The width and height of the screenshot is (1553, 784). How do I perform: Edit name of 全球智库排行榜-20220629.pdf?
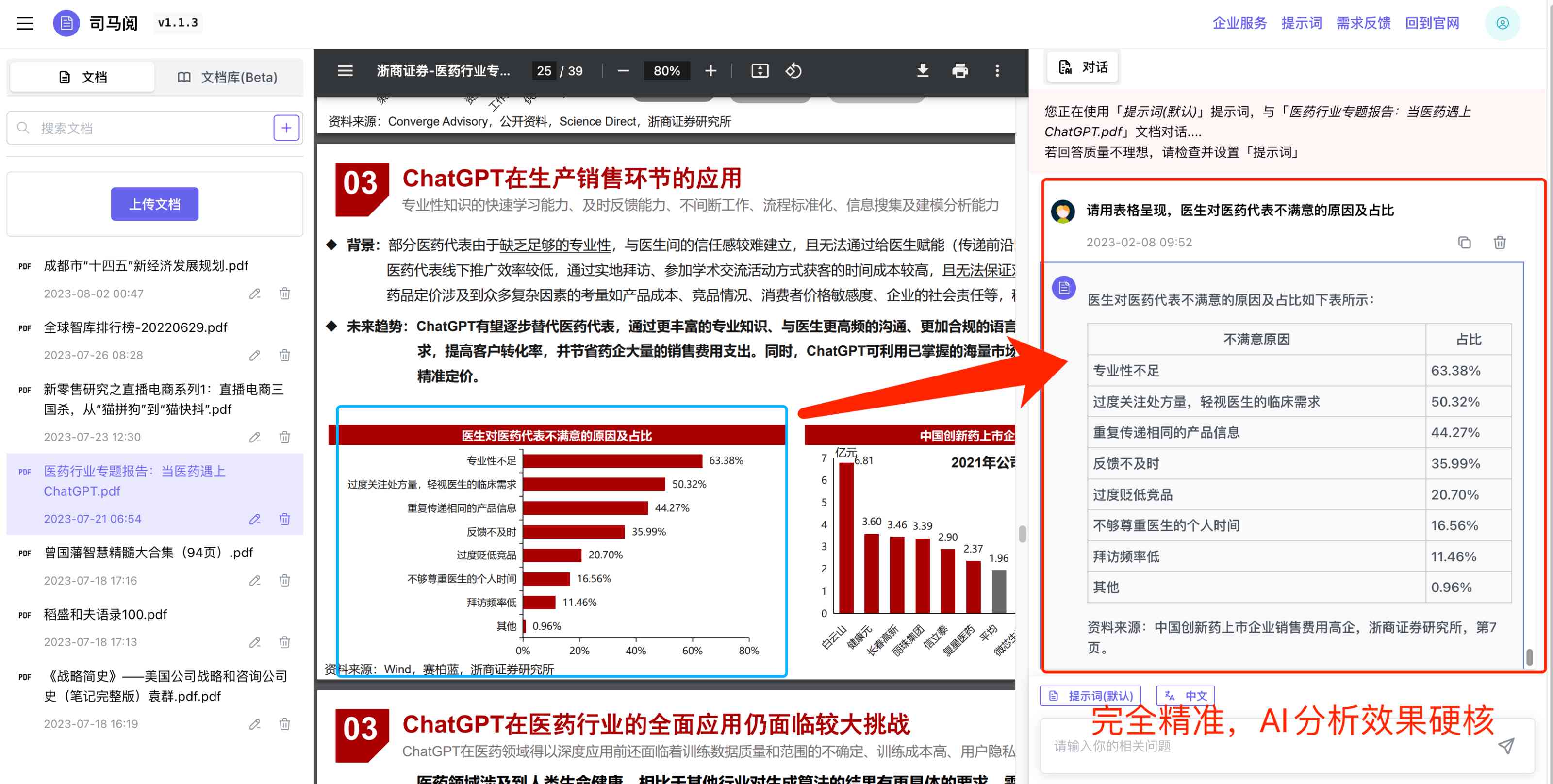click(255, 355)
